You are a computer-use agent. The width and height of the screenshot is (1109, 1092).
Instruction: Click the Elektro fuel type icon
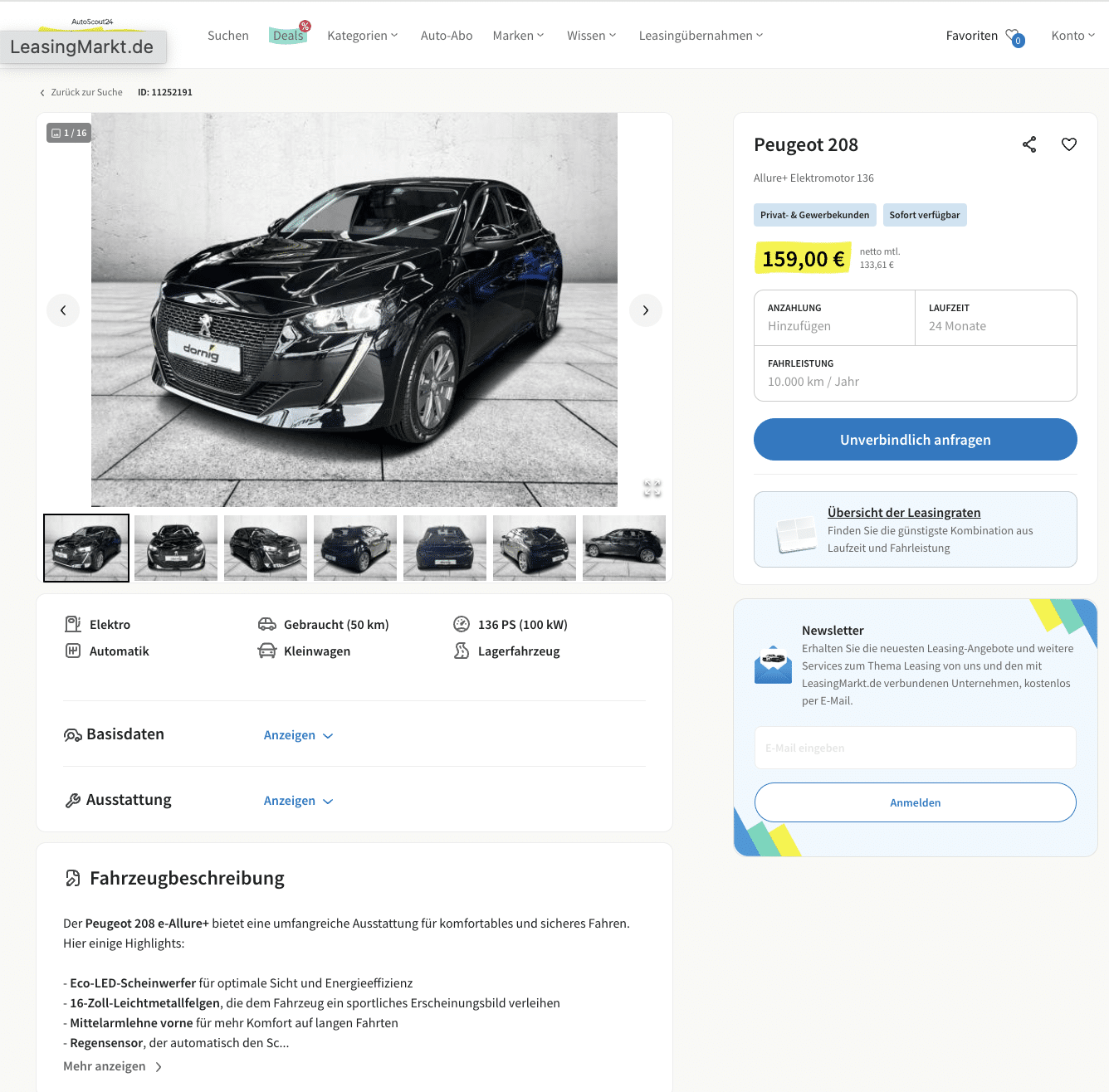[x=73, y=624]
